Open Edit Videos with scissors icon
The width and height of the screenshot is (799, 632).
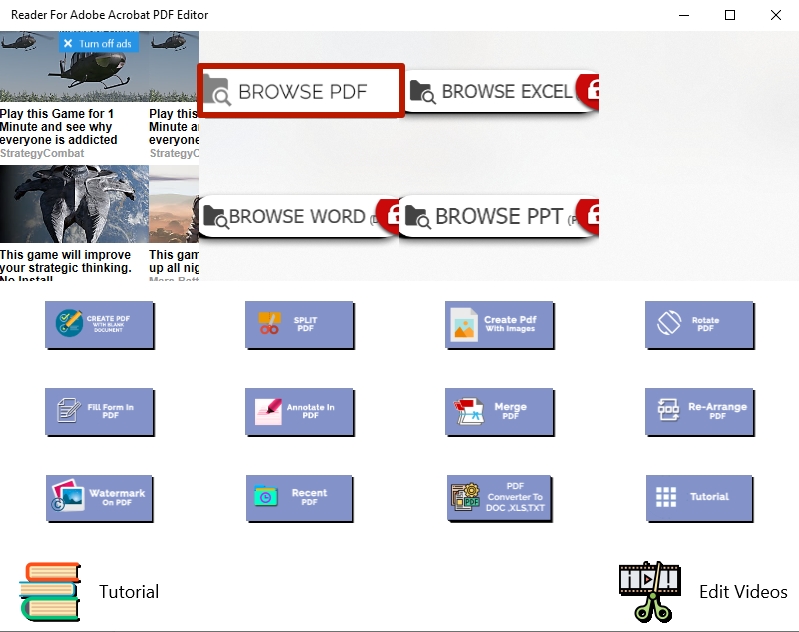[650, 591]
